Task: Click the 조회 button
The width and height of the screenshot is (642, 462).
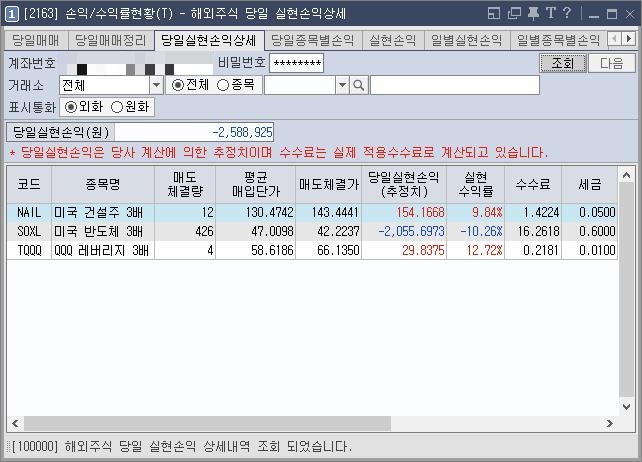Action: point(563,63)
